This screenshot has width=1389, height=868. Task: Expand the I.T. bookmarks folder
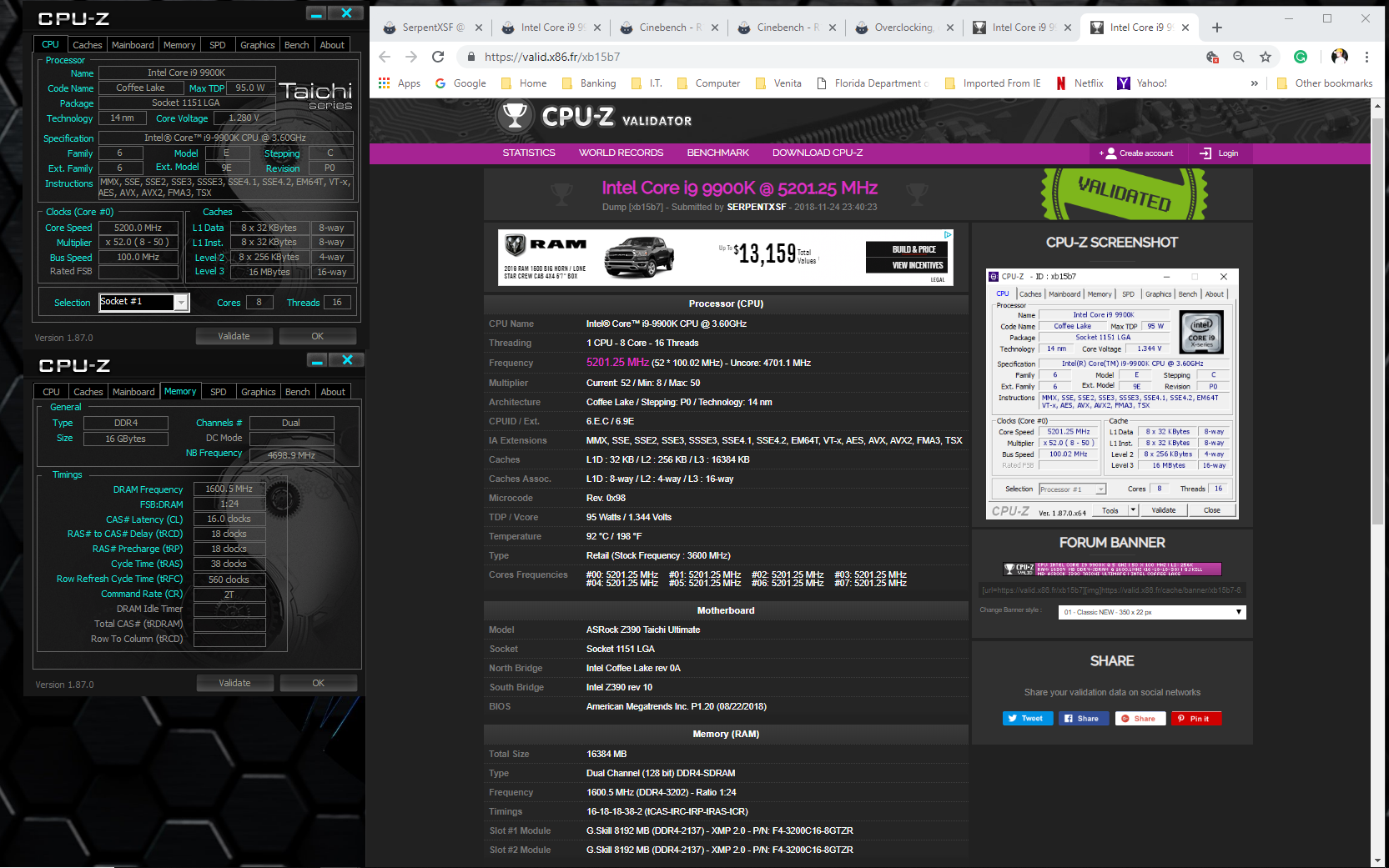point(647,83)
